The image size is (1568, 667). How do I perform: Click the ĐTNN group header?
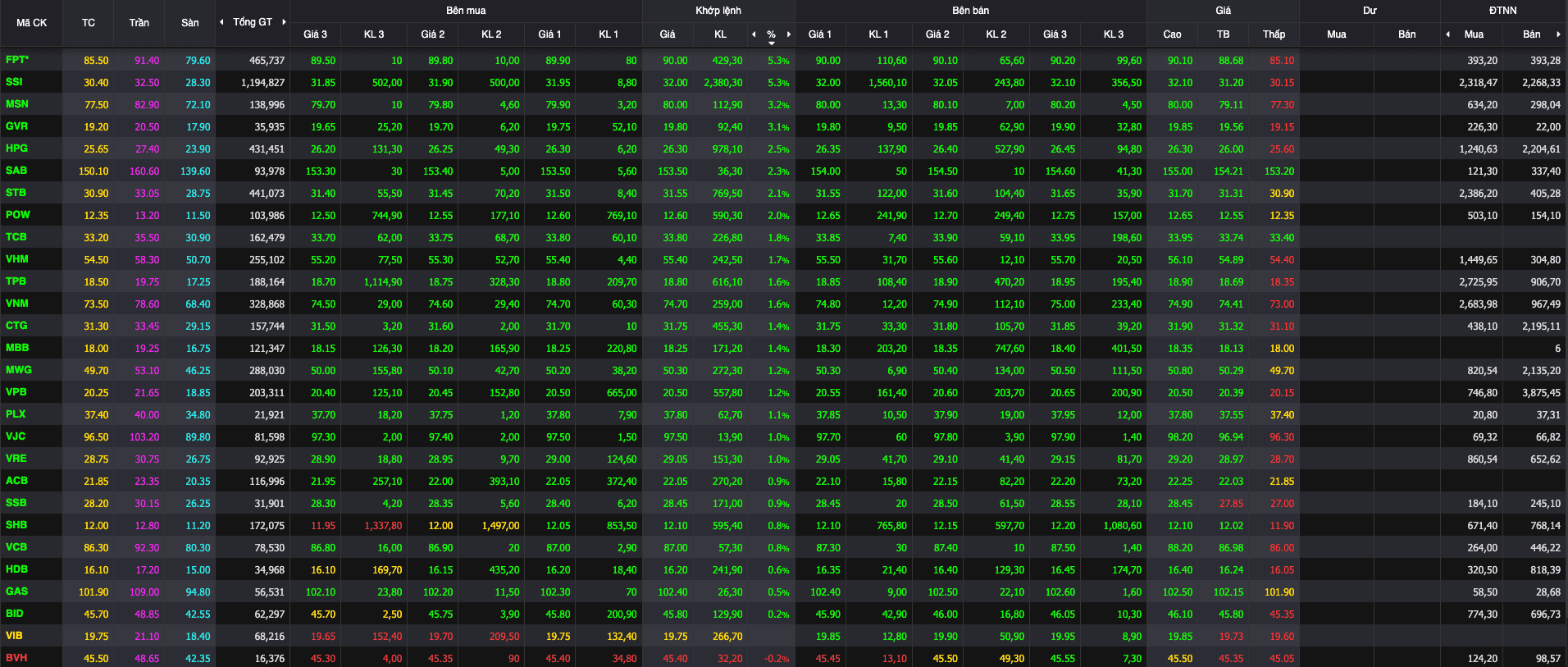(x=1503, y=11)
